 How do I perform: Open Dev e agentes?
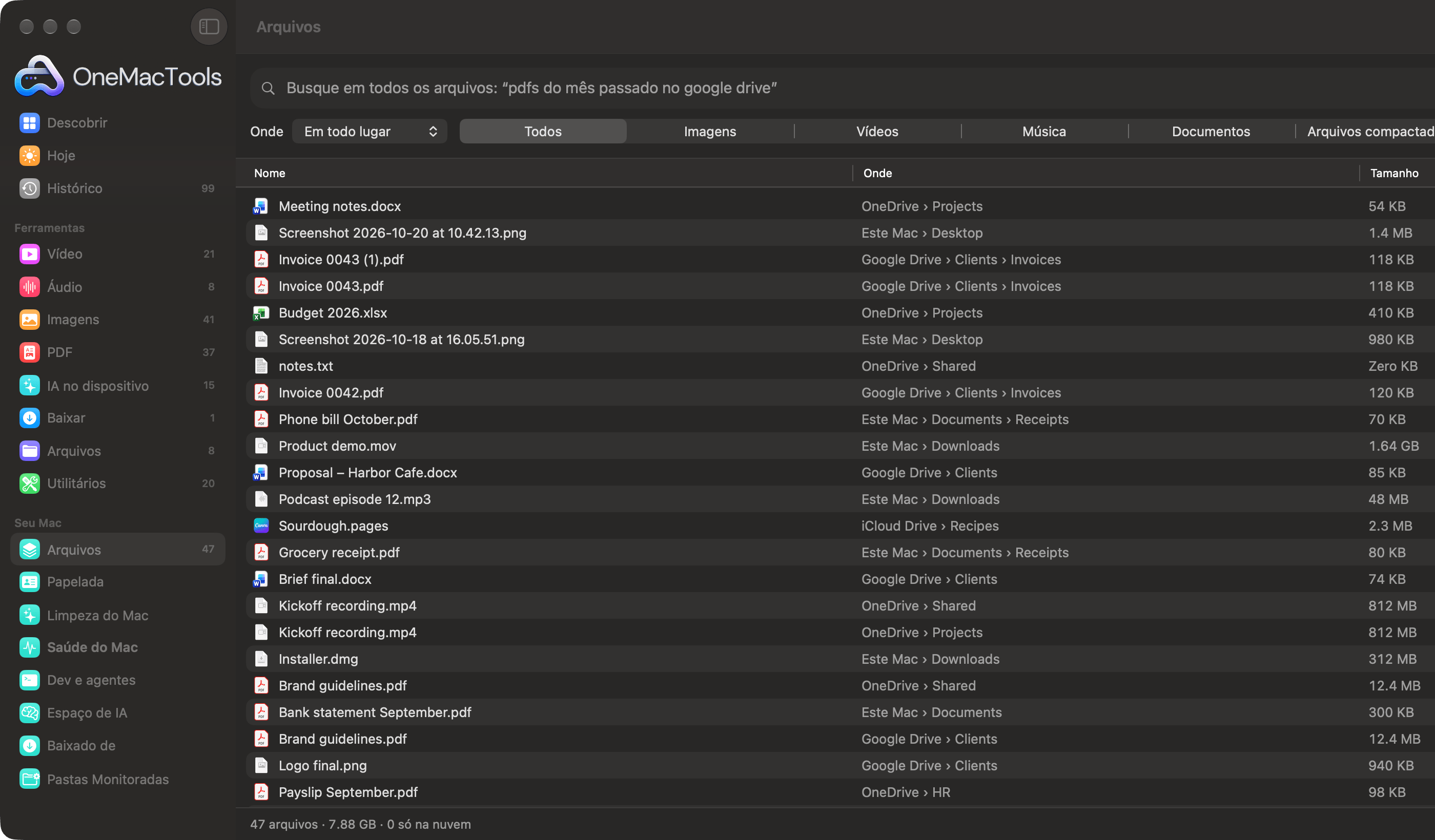tap(118, 680)
